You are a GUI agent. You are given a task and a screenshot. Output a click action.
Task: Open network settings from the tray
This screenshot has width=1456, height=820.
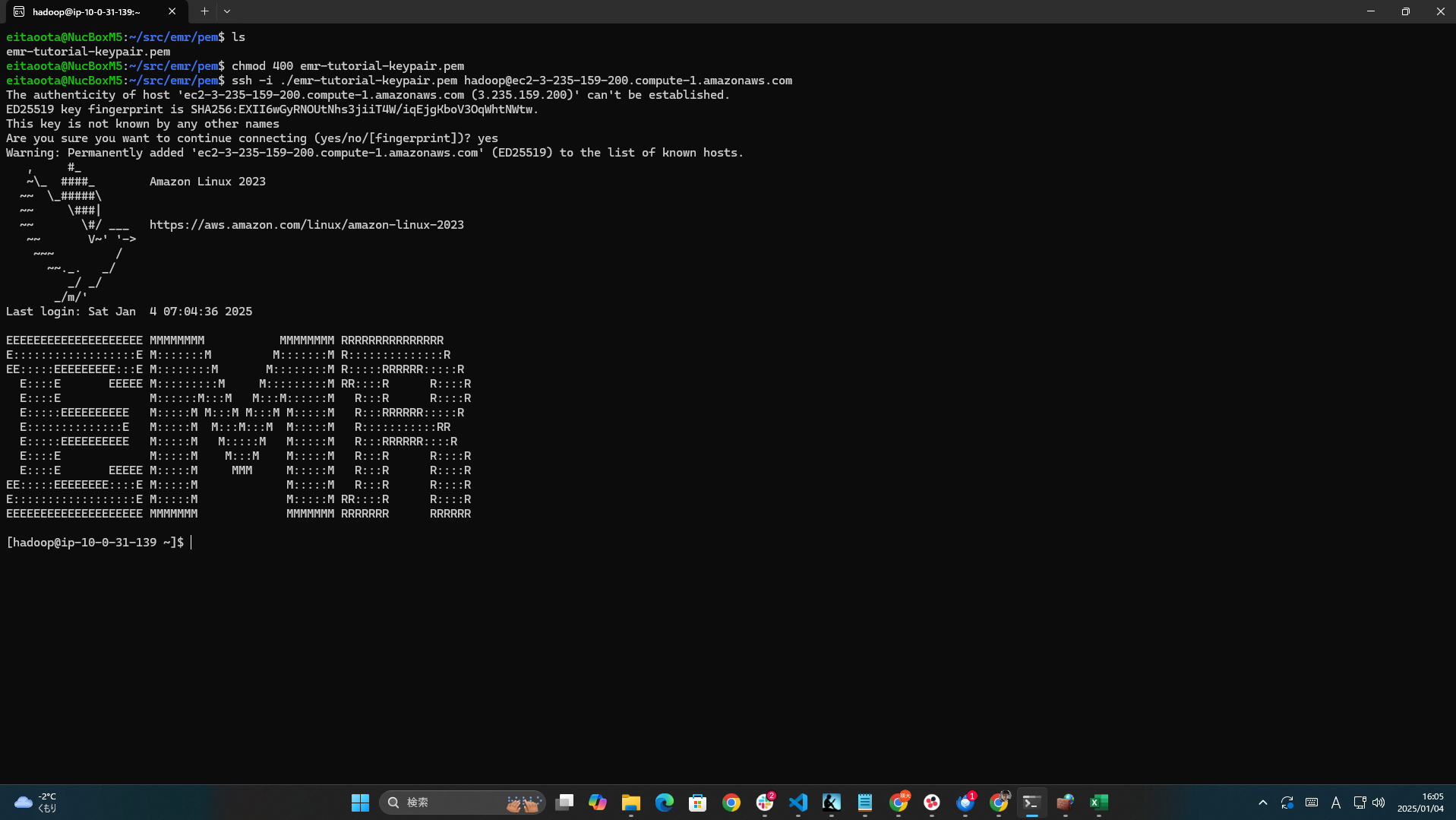pyautogui.click(x=1360, y=803)
